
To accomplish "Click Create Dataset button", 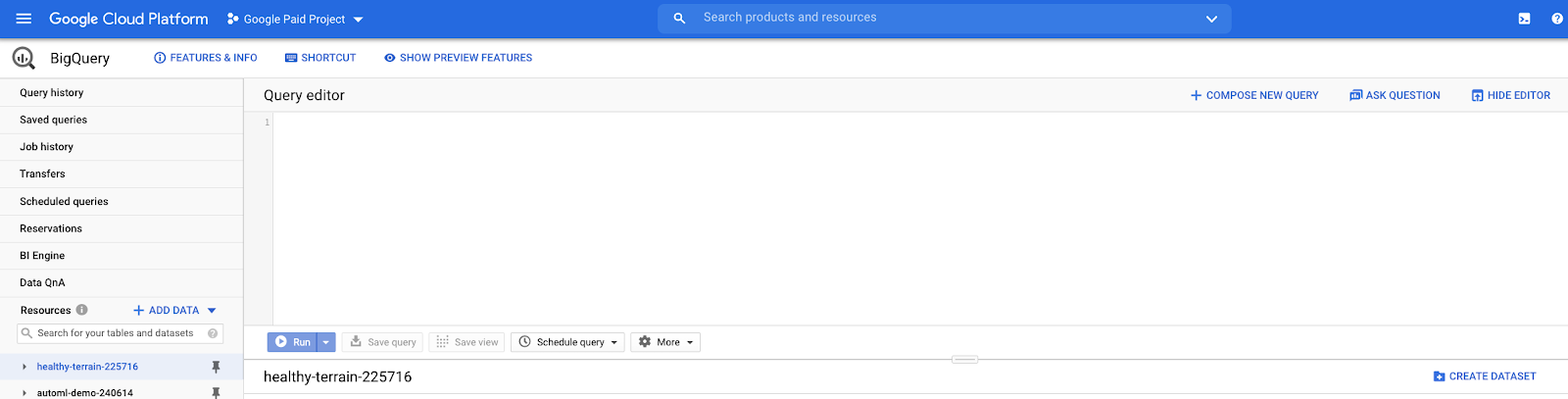I will tap(1484, 376).
